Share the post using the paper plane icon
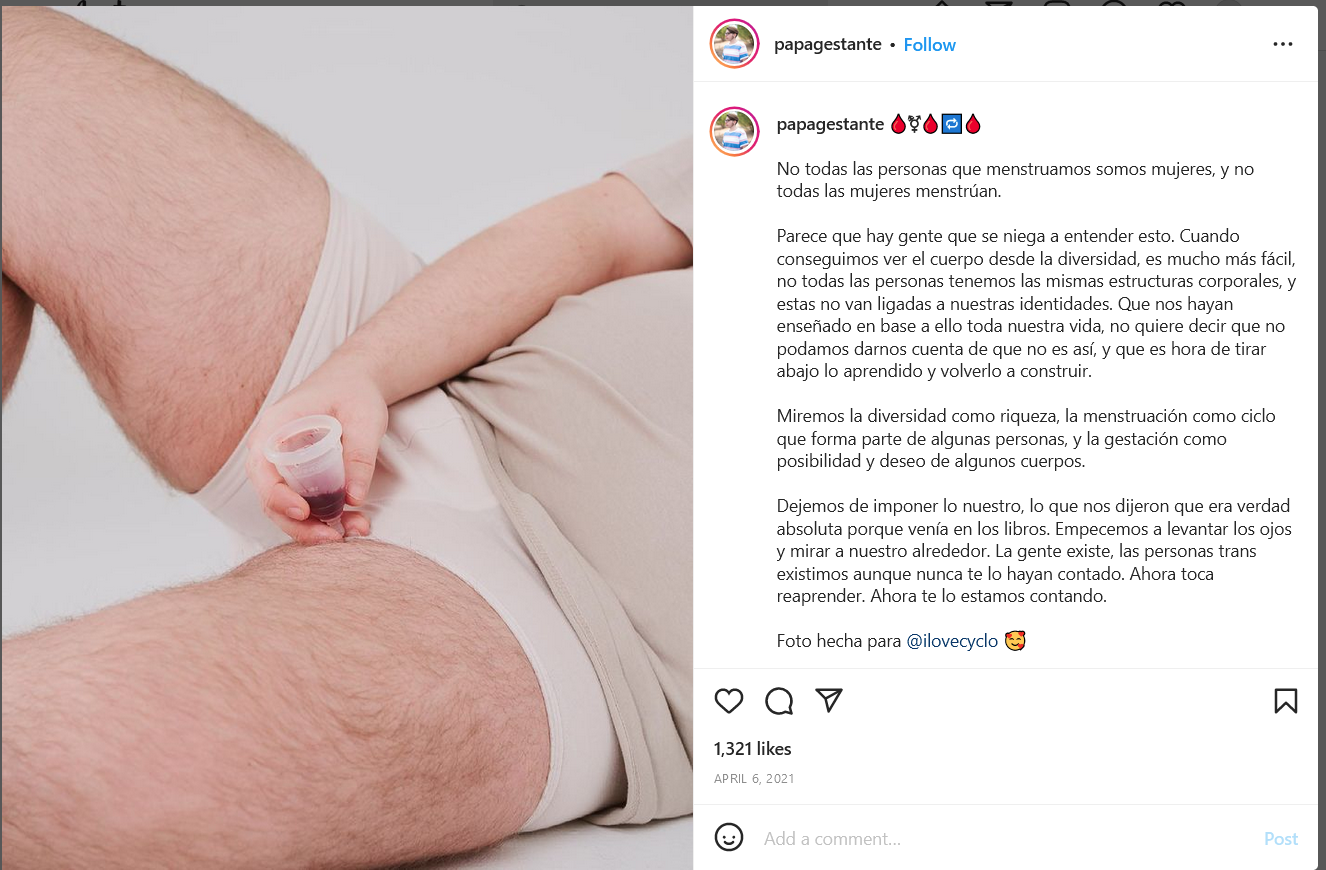This screenshot has height=870, width=1326. 829,700
